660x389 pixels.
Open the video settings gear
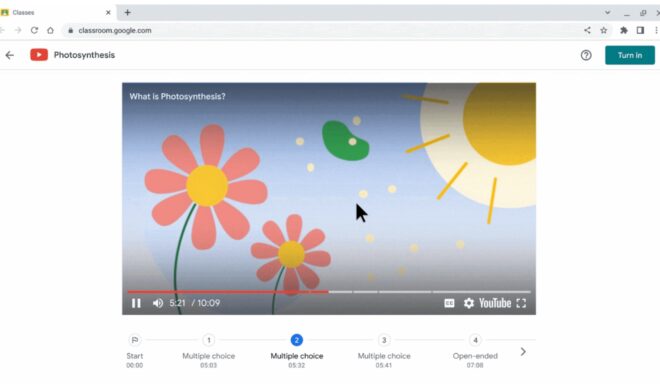point(468,303)
